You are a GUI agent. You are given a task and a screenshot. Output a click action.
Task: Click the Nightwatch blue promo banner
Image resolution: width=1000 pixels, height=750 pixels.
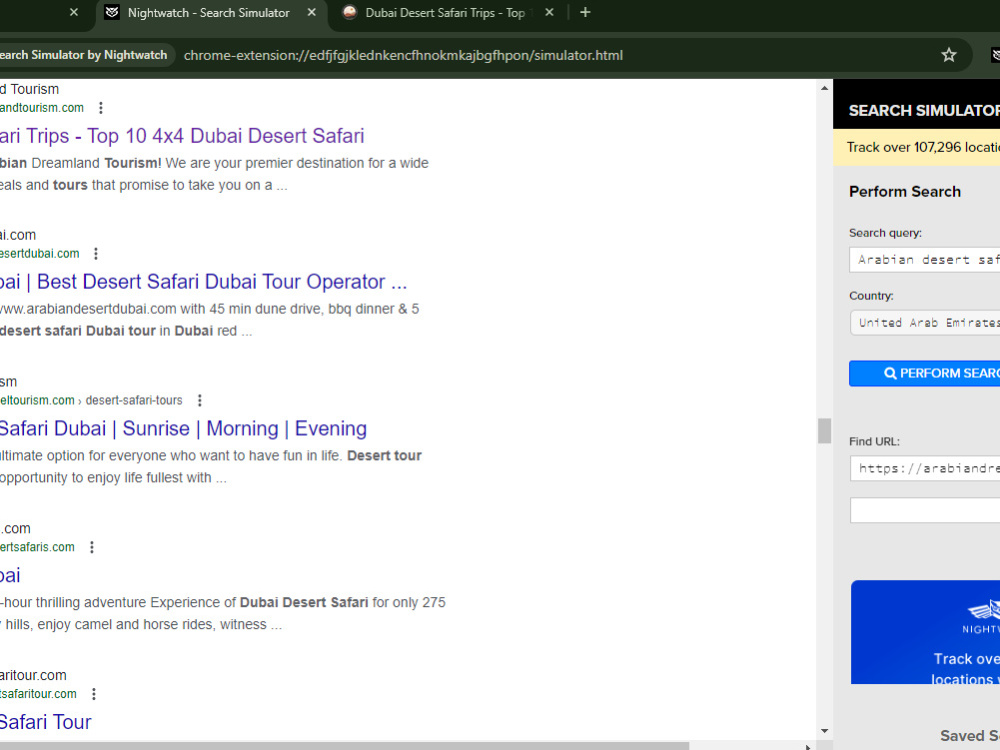[925, 632]
